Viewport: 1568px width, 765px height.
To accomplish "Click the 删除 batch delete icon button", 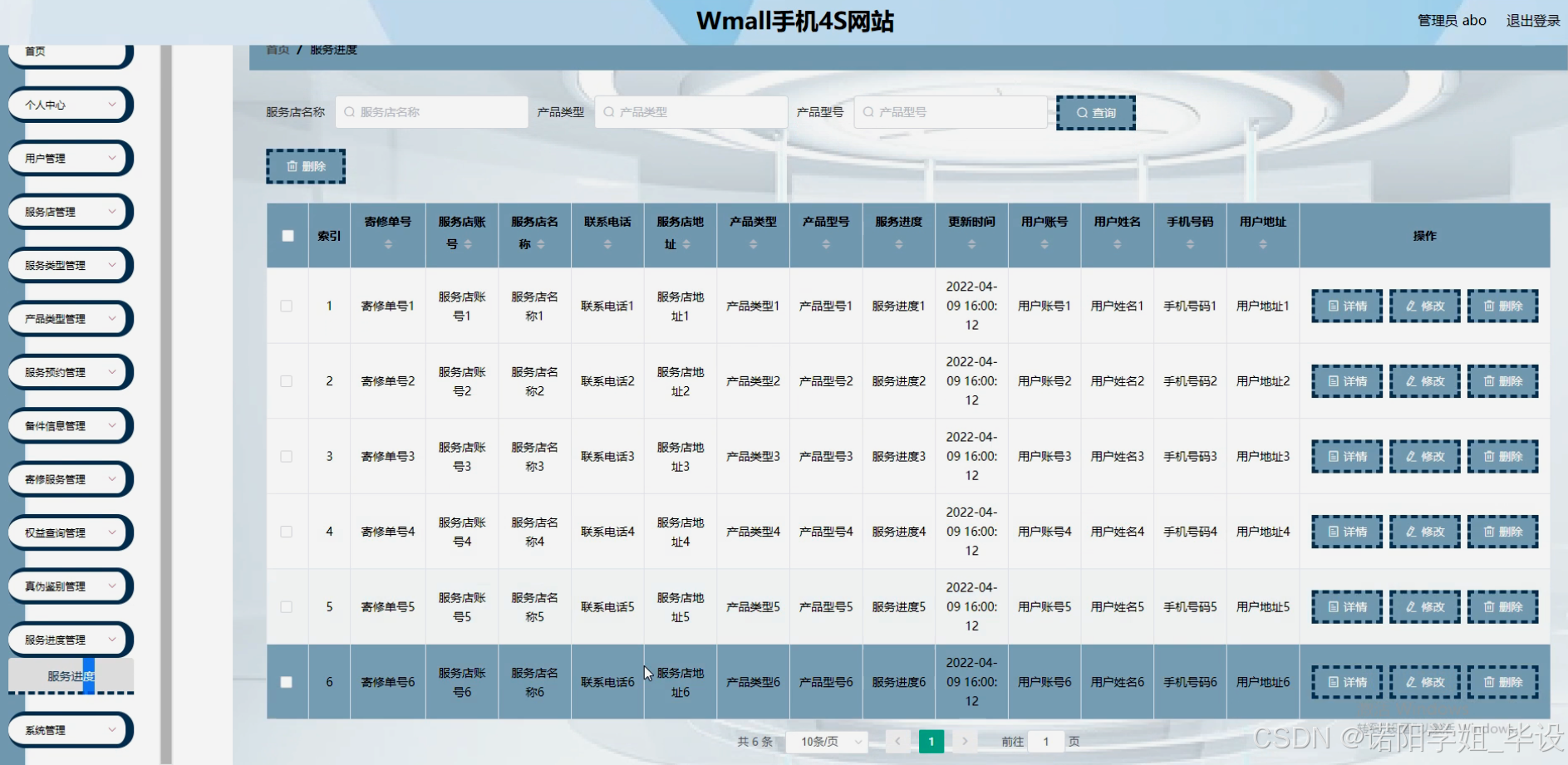I will [x=305, y=165].
